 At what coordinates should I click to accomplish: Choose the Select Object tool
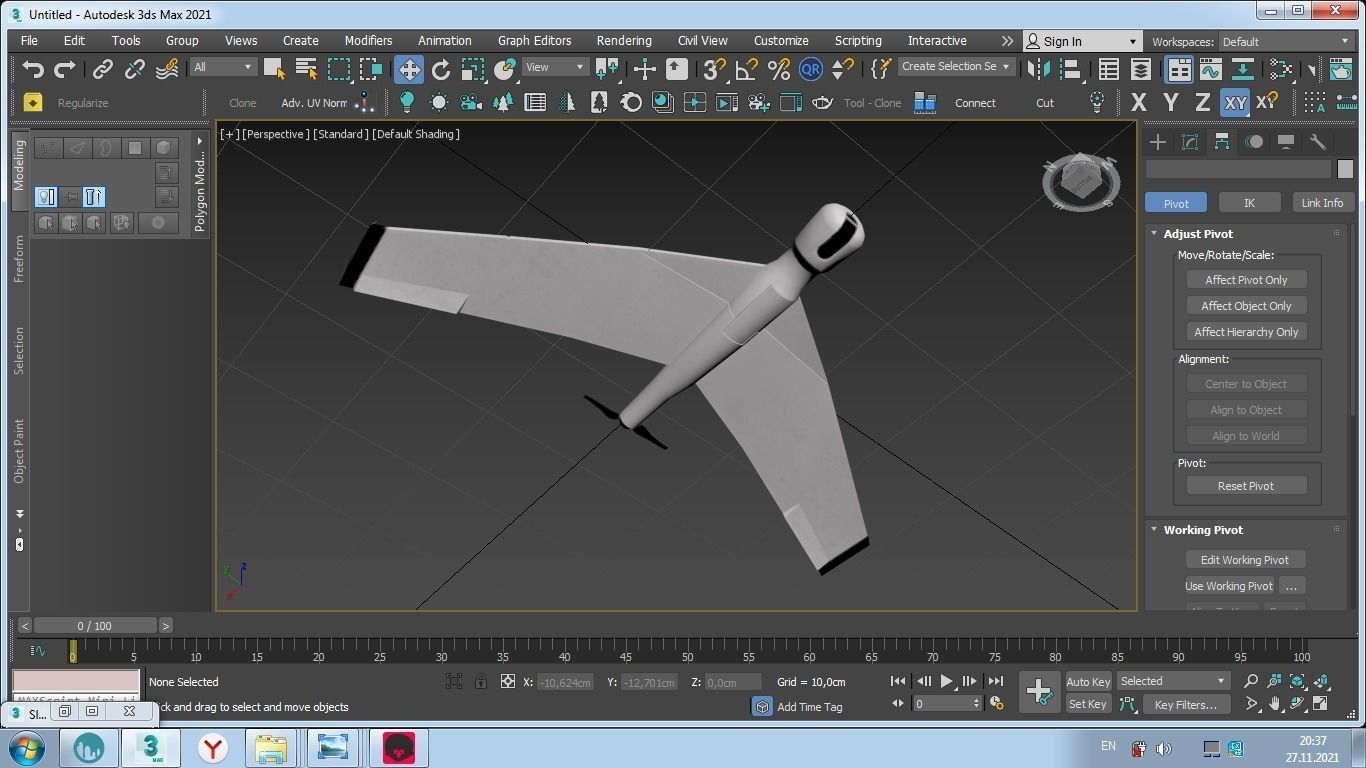pos(274,69)
